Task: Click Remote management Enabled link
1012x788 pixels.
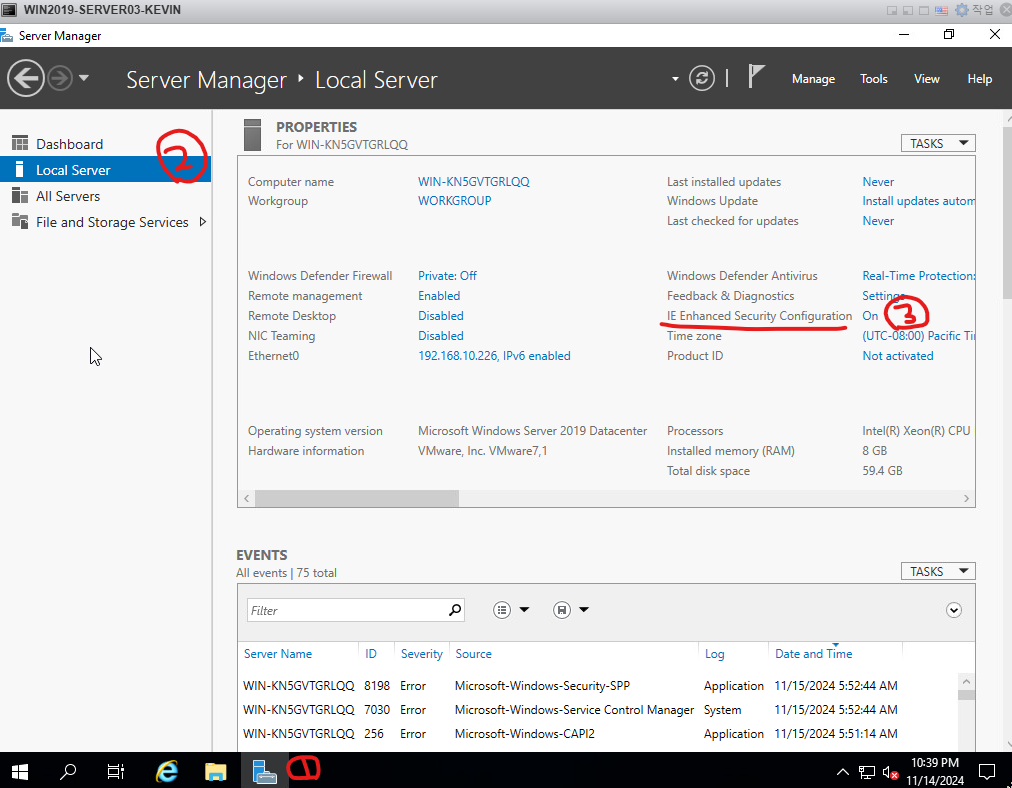Action: [439, 296]
